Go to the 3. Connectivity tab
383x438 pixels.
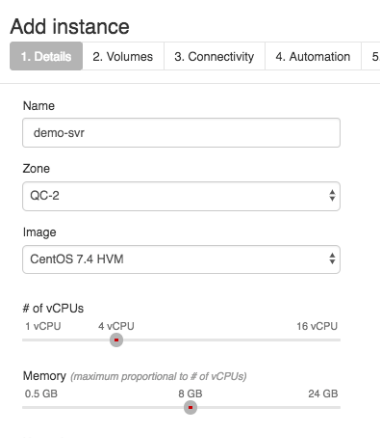[x=214, y=56]
